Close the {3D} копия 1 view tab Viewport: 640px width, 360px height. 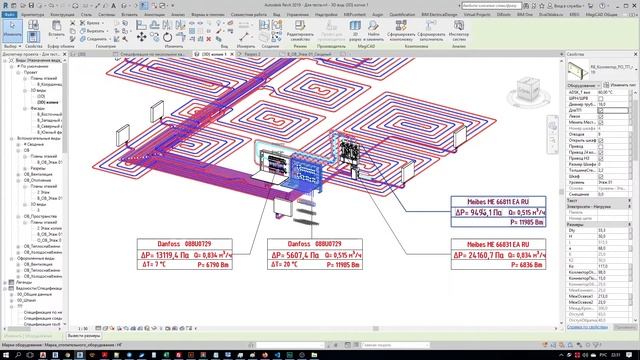point(232,54)
